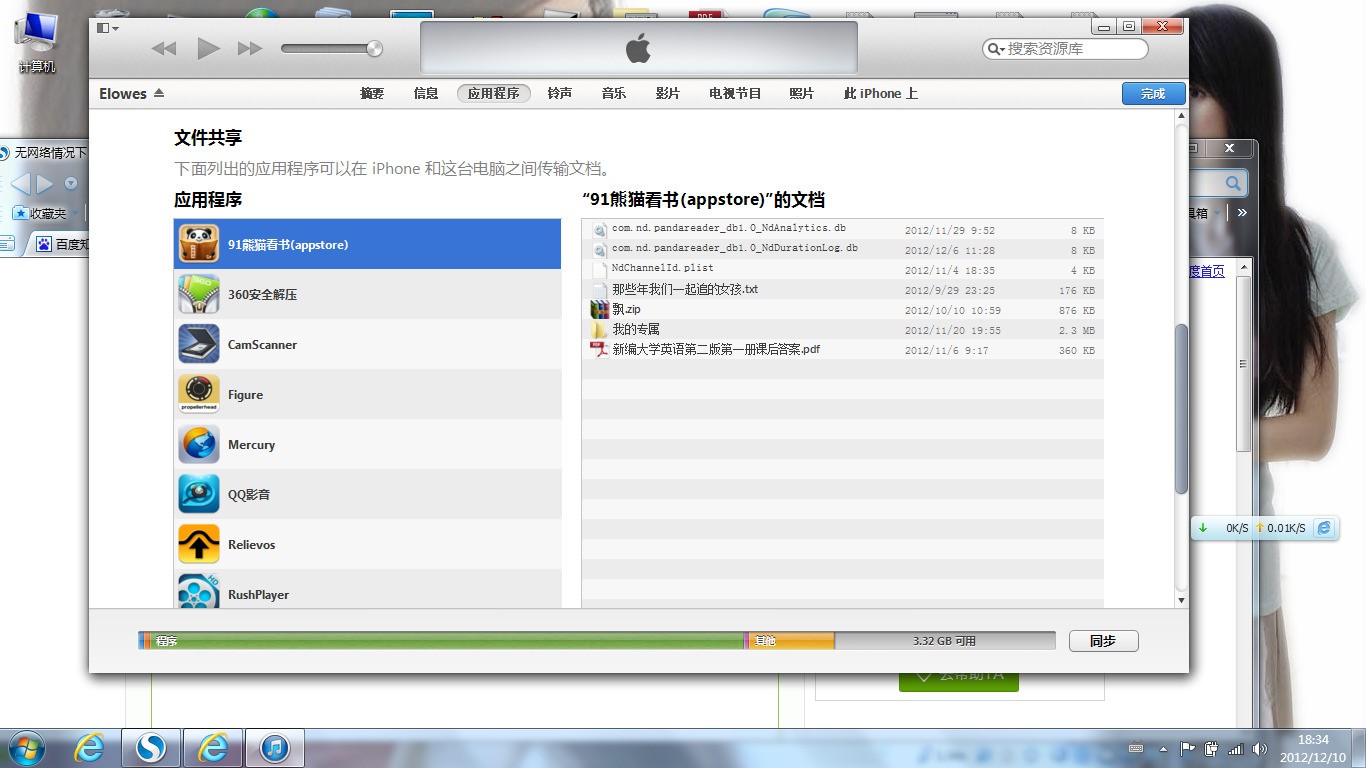Open the 铃声 tab
This screenshot has width=1366, height=768.
tap(560, 93)
